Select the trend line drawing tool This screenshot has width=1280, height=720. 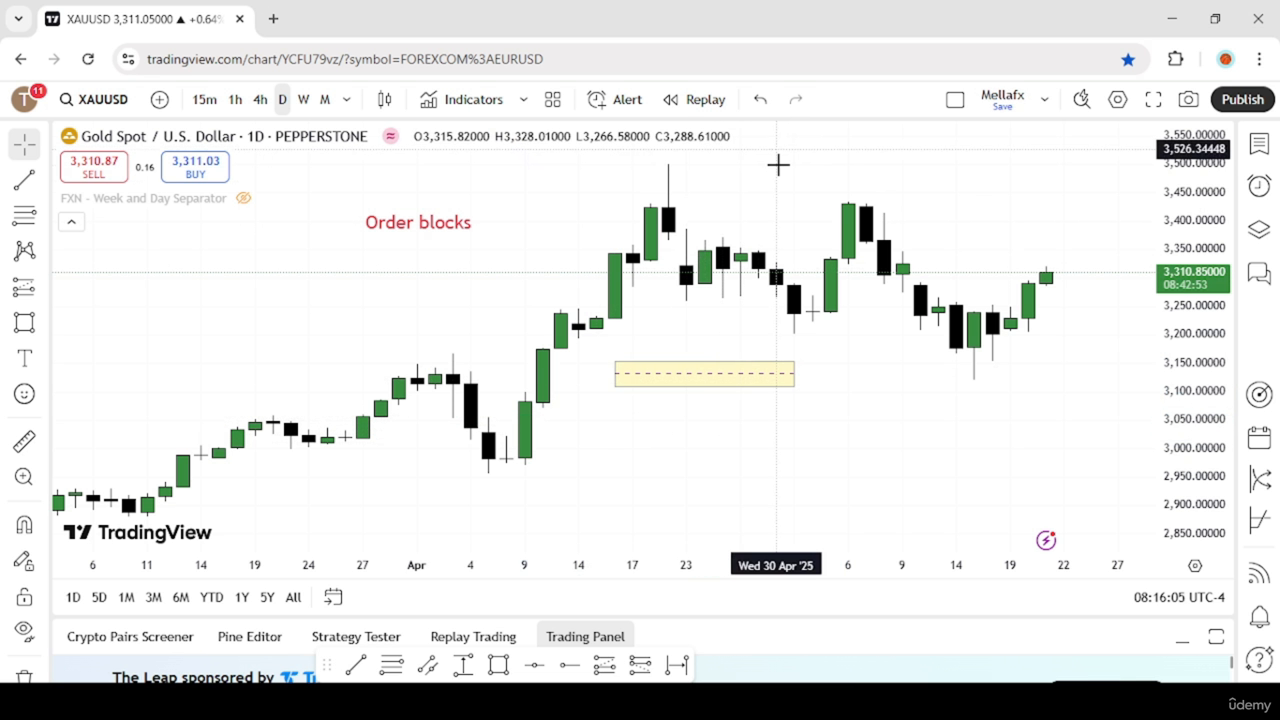click(x=24, y=180)
